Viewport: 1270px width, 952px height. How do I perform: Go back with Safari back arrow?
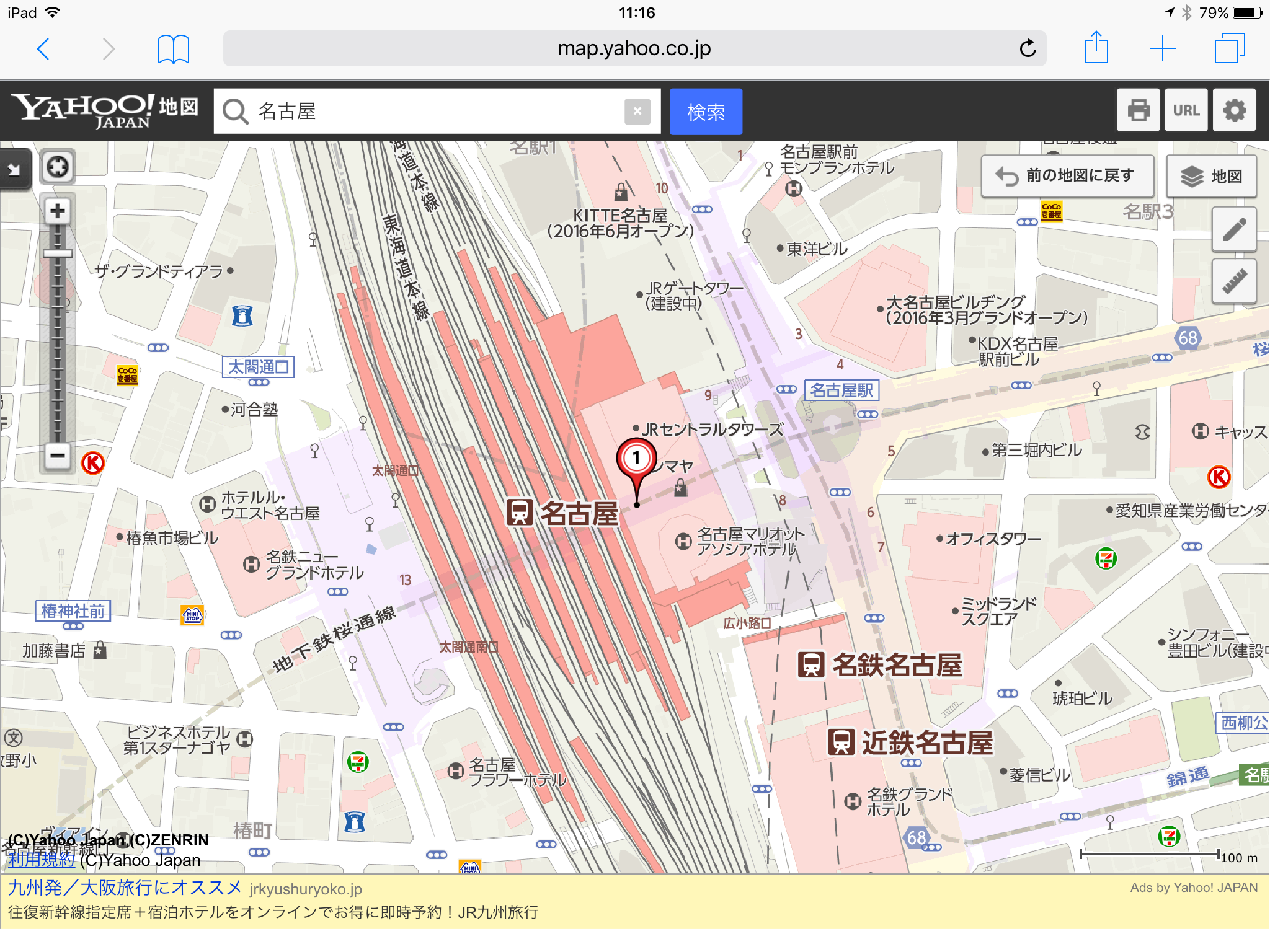pos(43,48)
